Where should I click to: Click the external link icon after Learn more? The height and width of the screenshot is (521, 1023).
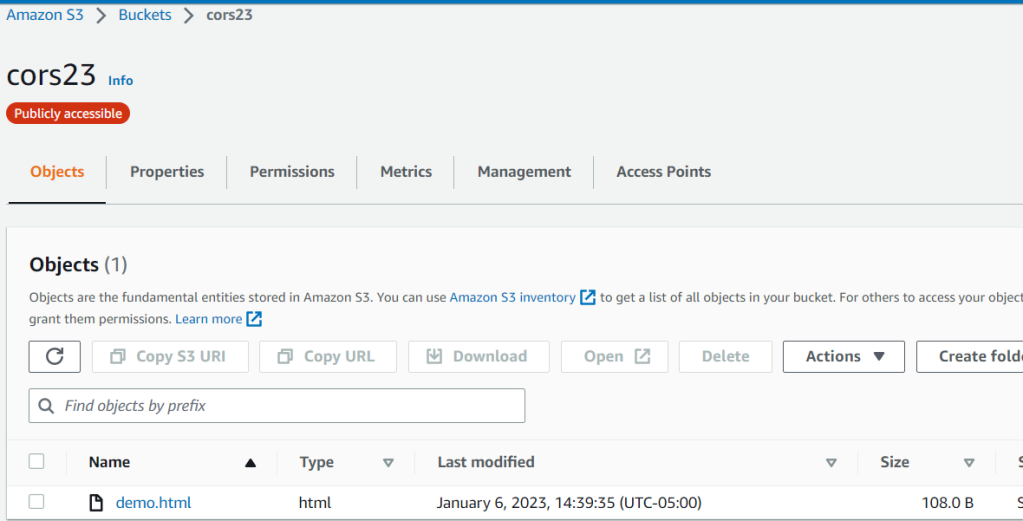(254, 319)
